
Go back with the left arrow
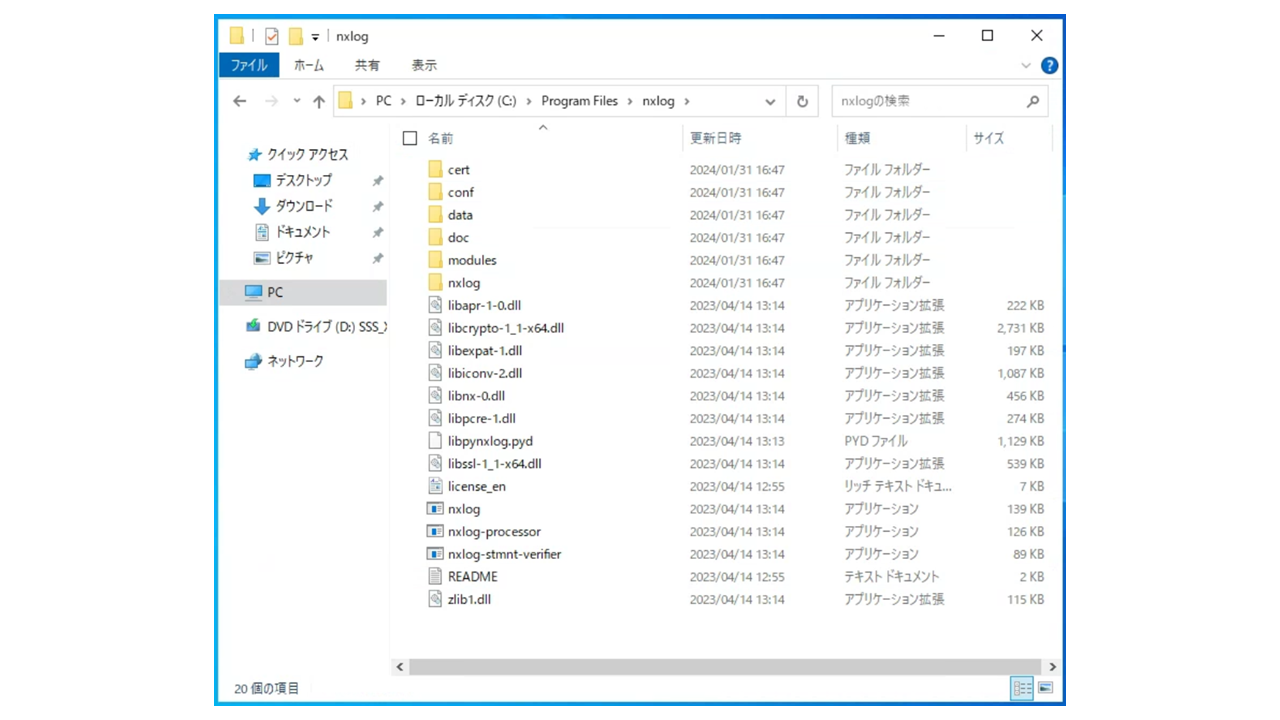pyautogui.click(x=240, y=101)
